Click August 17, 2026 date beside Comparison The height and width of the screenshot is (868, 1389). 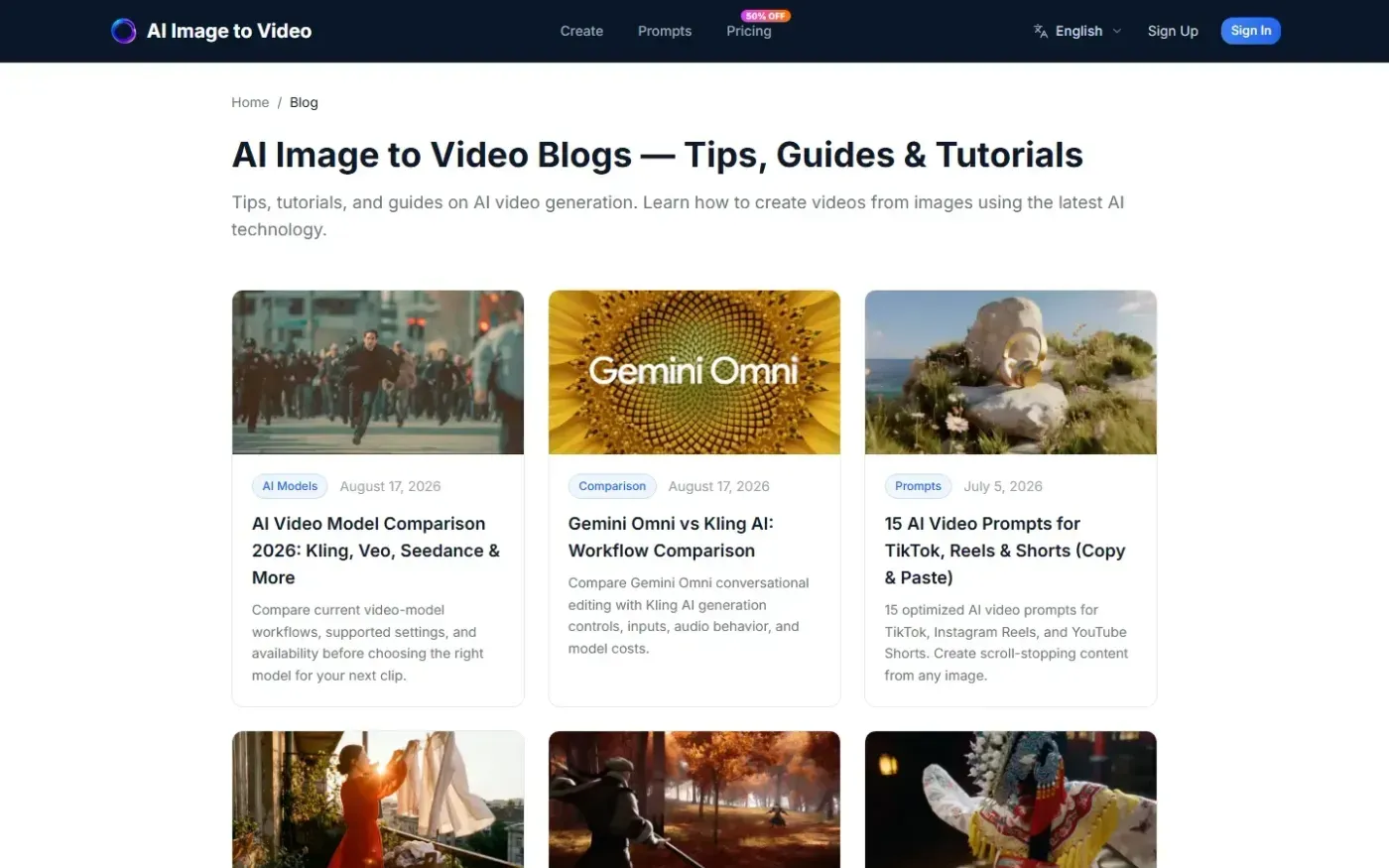pyautogui.click(x=718, y=486)
